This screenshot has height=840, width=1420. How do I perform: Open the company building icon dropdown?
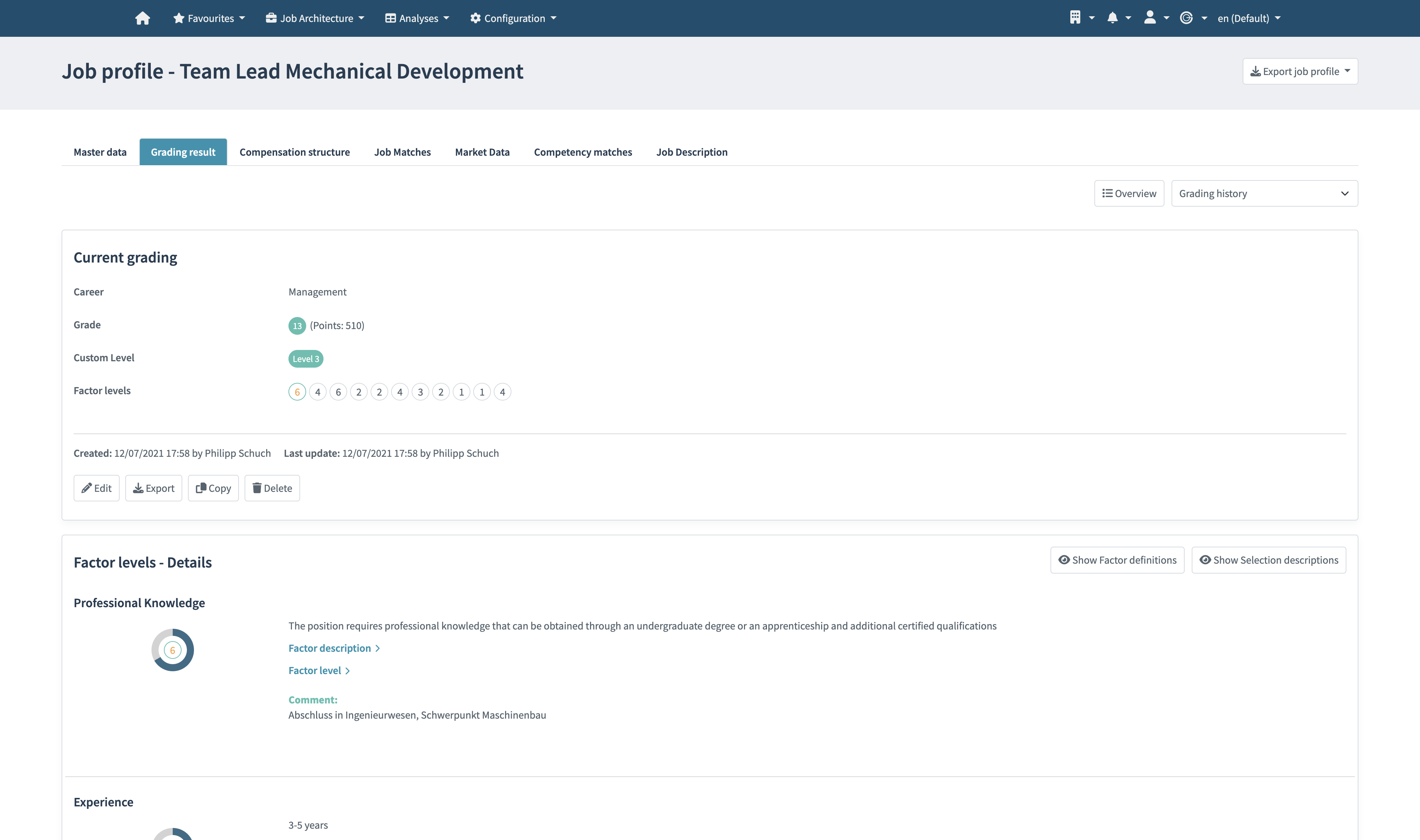pyautogui.click(x=1082, y=18)
